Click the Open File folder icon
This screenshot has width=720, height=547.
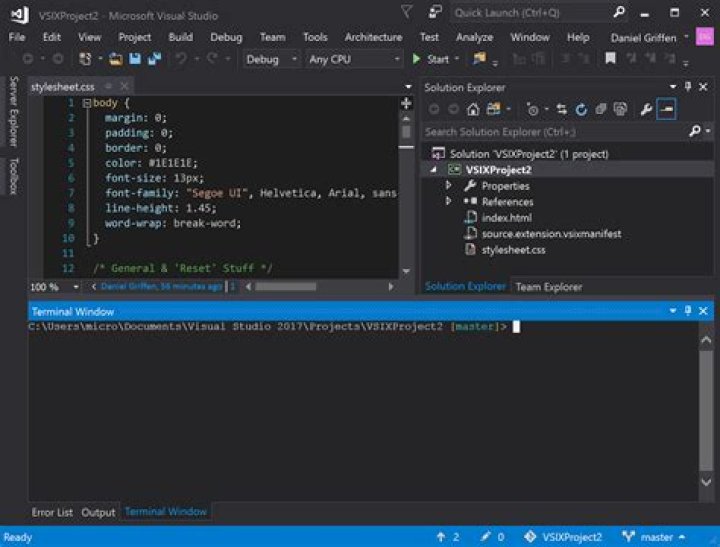(116, 59)
